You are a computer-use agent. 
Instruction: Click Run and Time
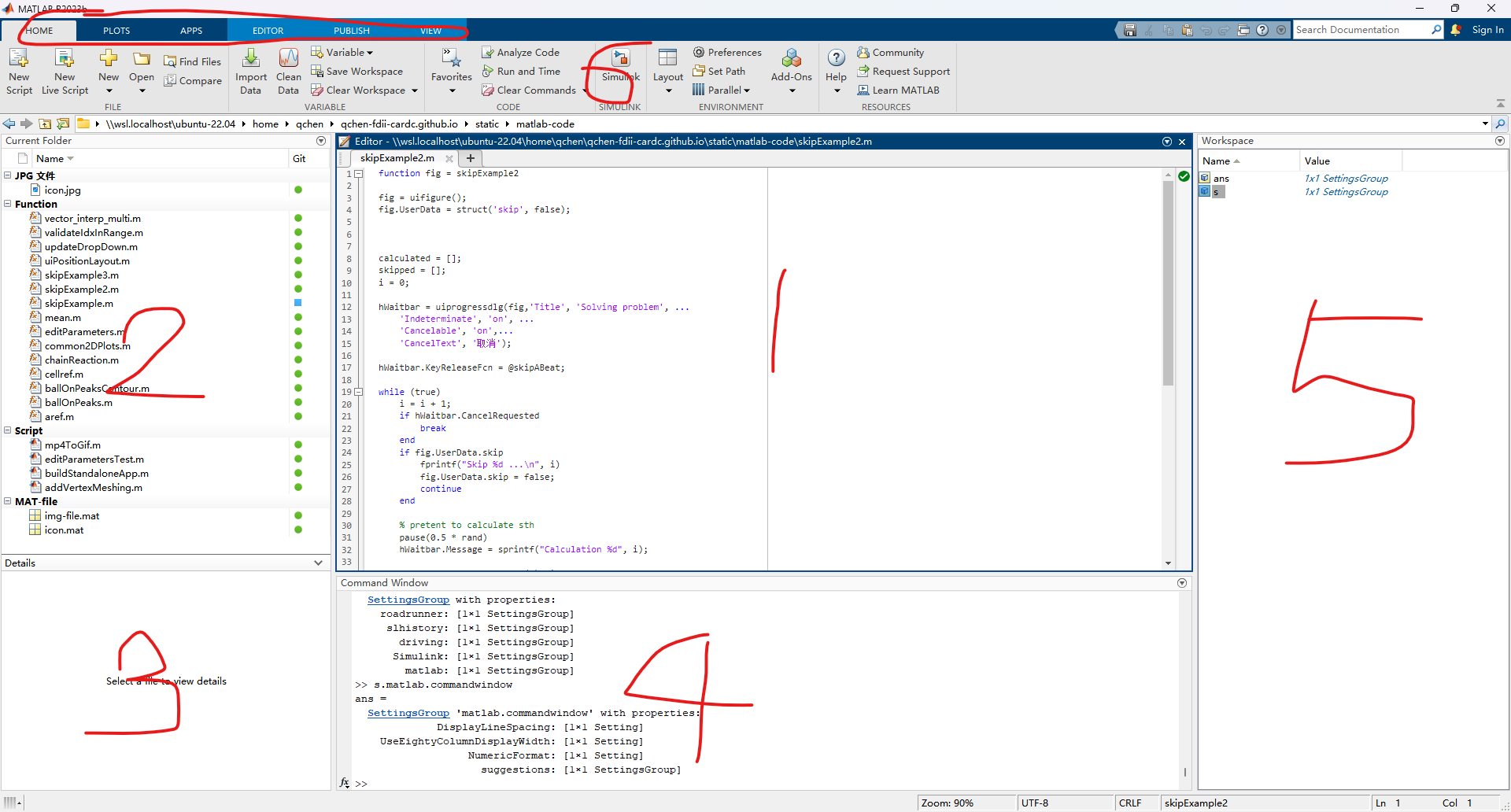click(521, 71)
